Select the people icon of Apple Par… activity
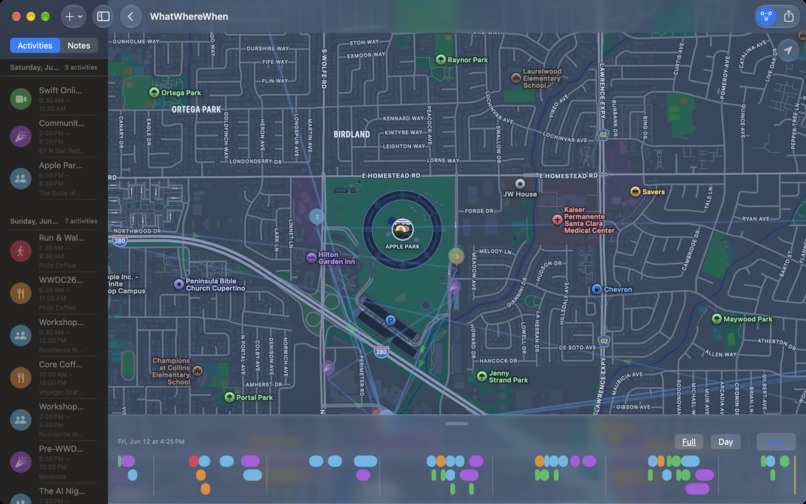This screenshot has width=806, height=504. pos(21,178)
